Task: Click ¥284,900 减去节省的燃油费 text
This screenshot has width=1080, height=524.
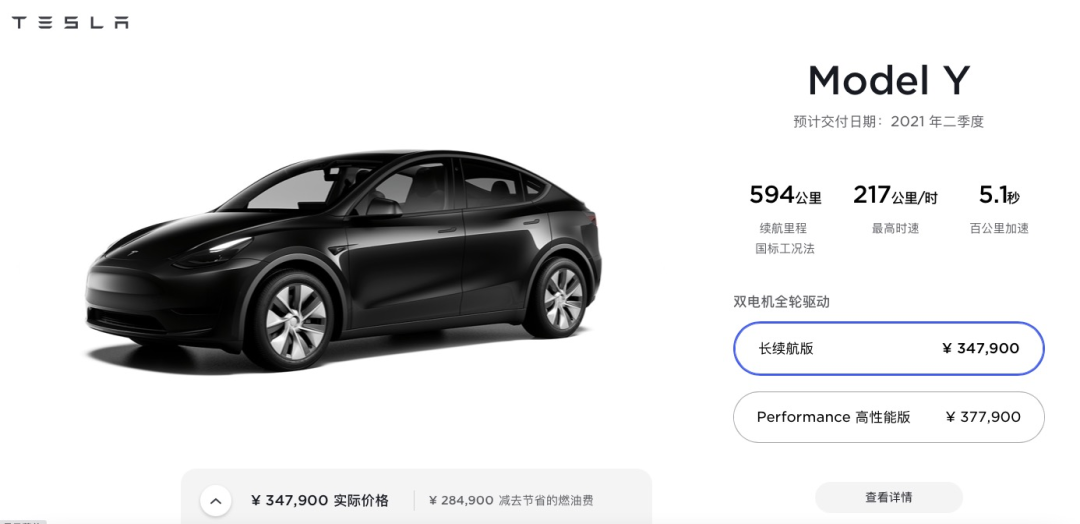Action: 510,501
